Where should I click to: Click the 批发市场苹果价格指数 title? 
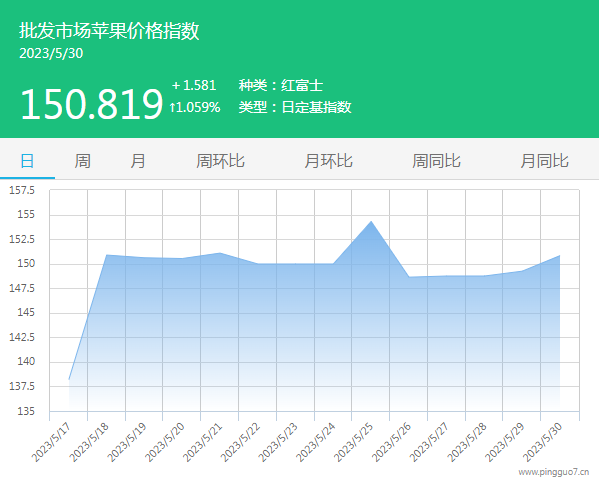[x=109, y=31]
